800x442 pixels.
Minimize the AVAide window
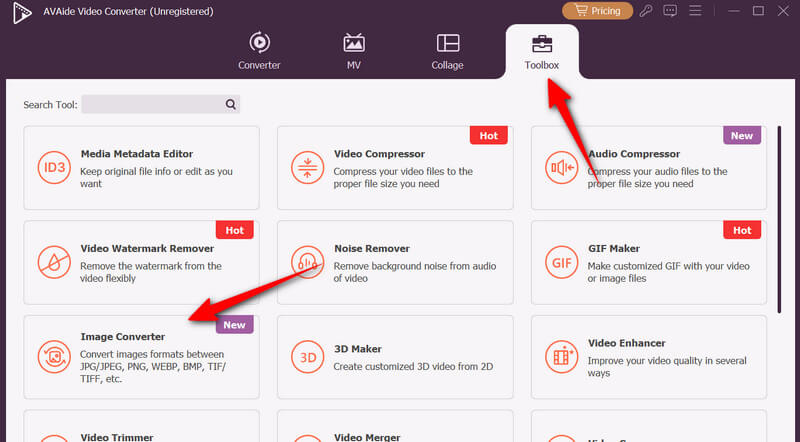click(734, 11)
